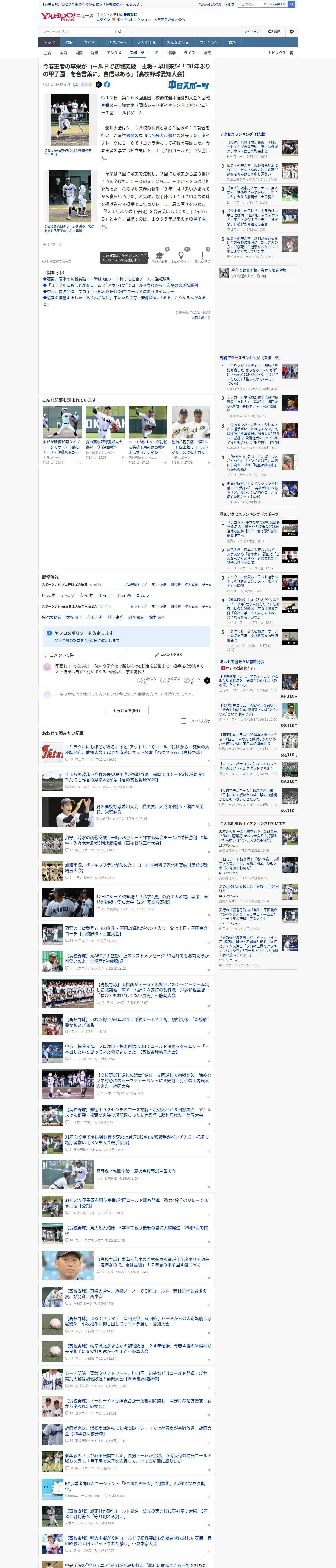React with the わかりやすい lightbulb icon
The width and height of the screenshot is (336, 1568).
pos(181,256)
